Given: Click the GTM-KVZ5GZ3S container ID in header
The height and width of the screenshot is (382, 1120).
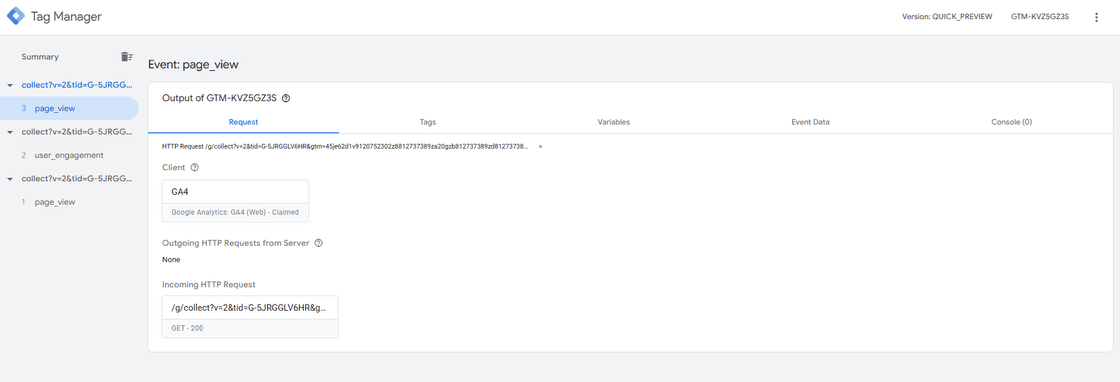Looking at the screenshot, I should pyautogui.click(x=1040, y=17).
